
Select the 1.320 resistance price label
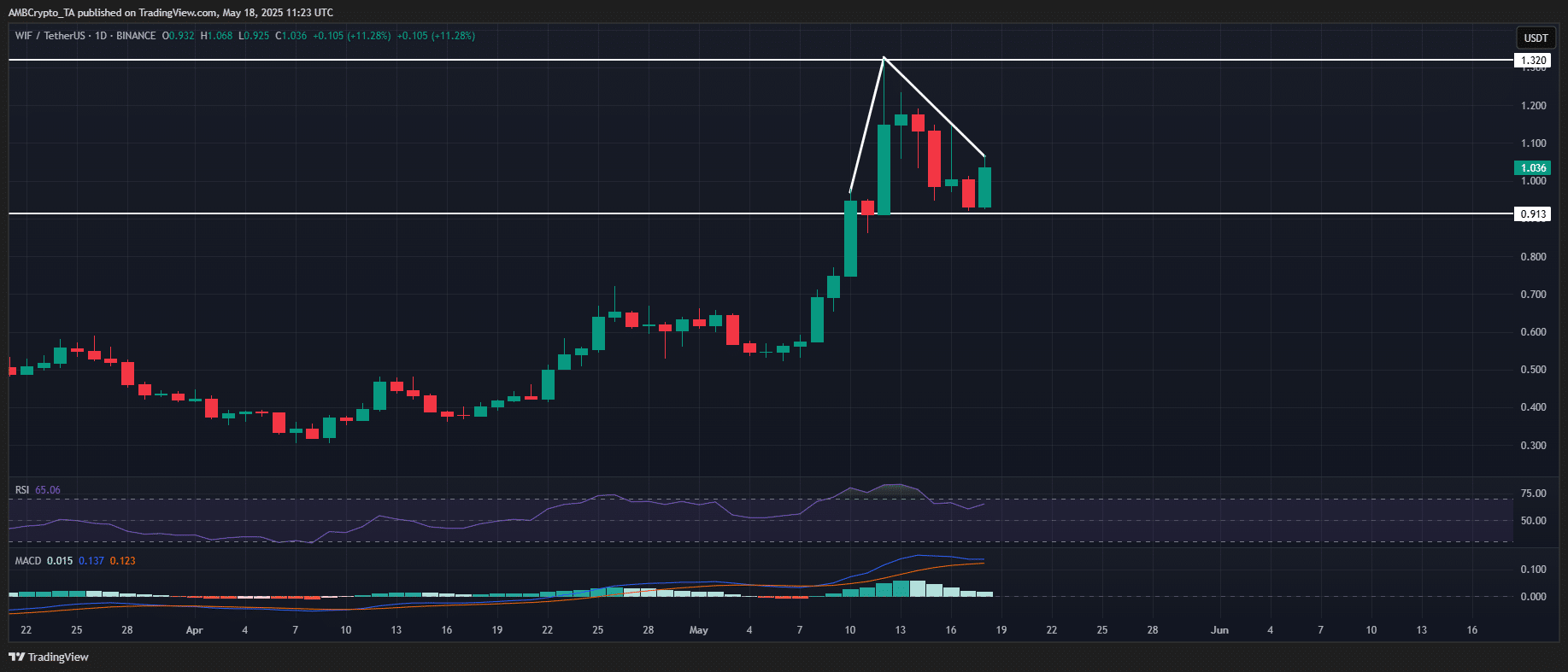tap(1533, 61)
